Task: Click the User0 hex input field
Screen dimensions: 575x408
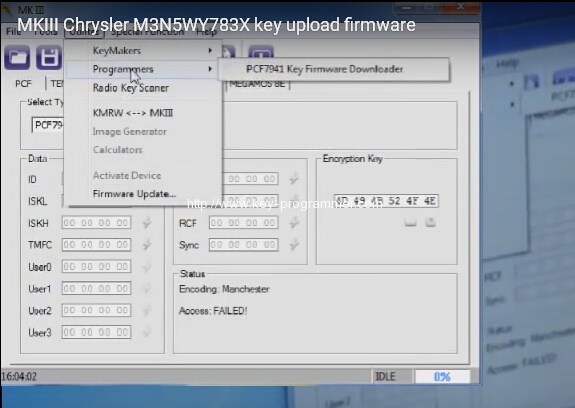Action: (x=96, y=267)
